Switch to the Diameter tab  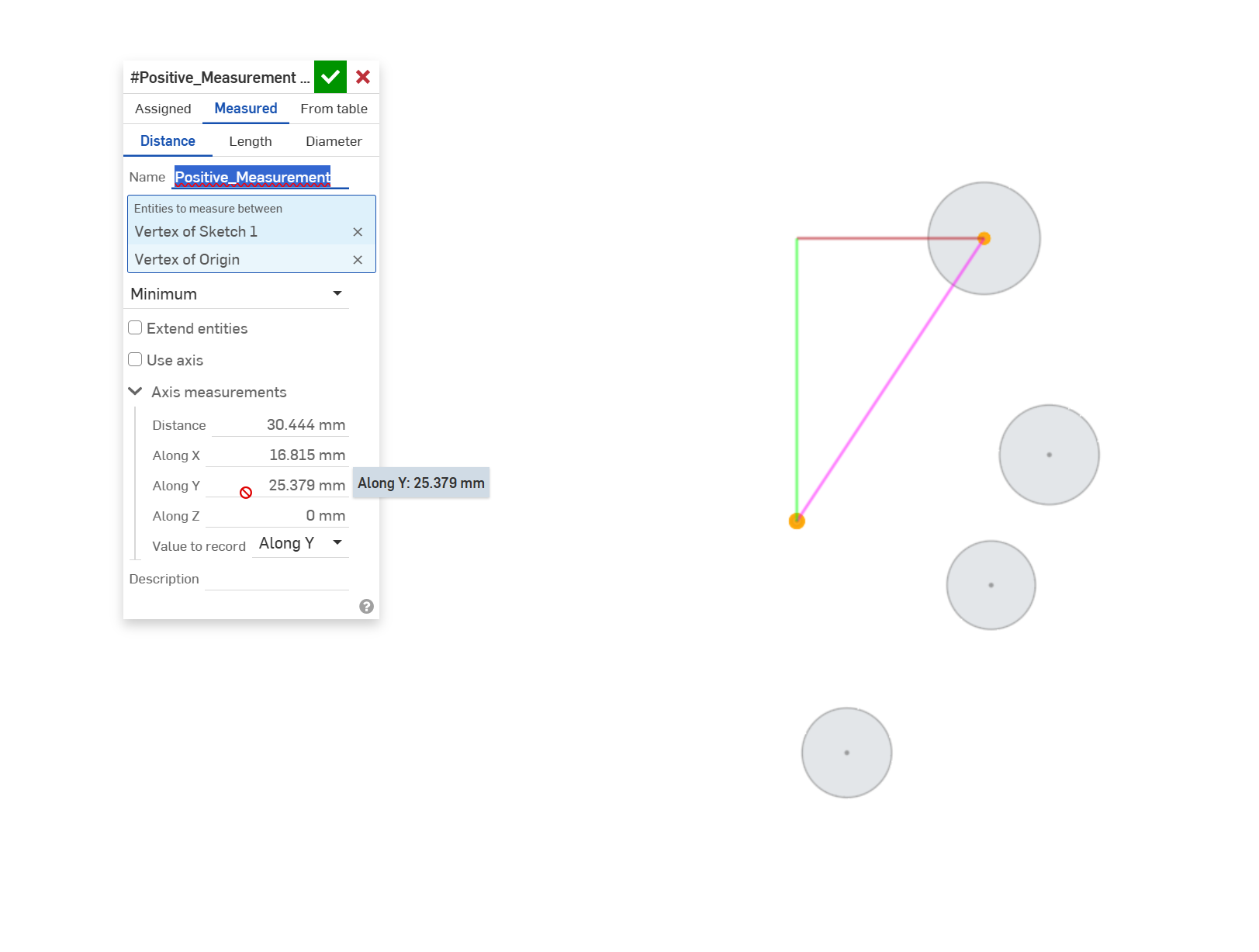click(334, 141)
